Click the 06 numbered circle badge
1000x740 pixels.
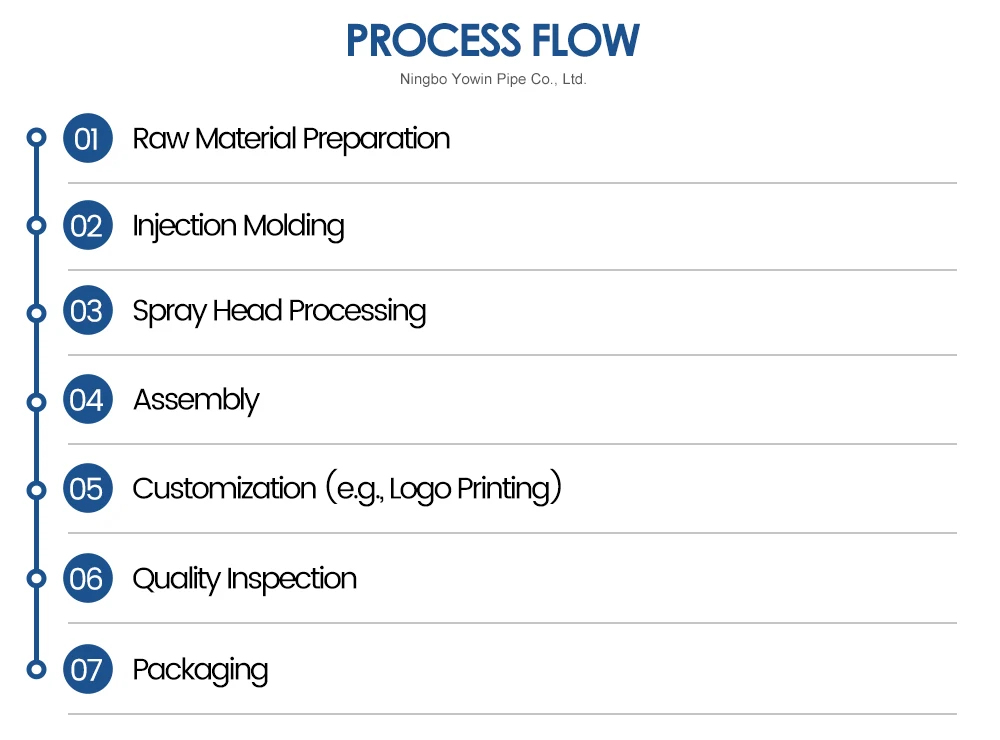[x=87, y=579]
